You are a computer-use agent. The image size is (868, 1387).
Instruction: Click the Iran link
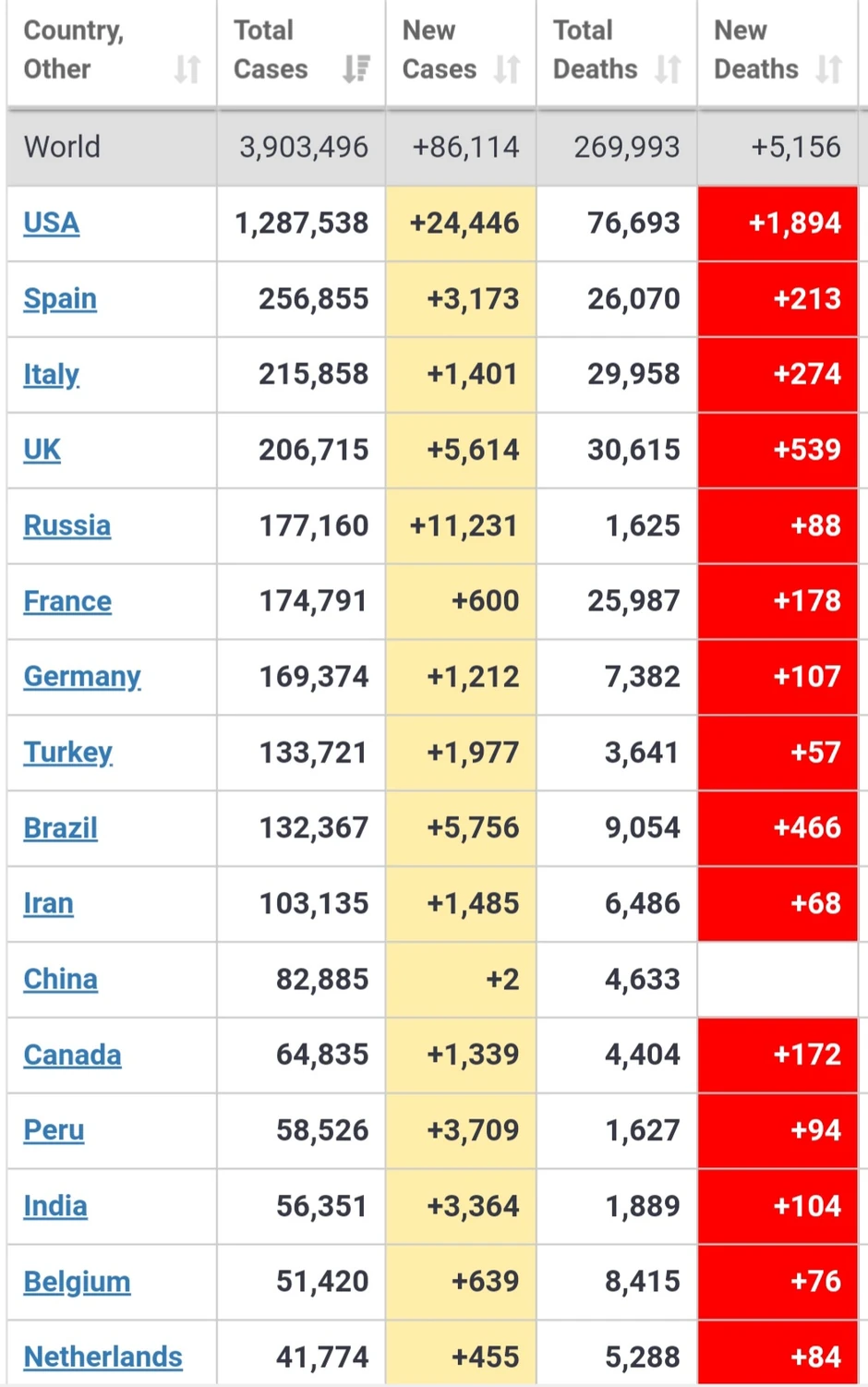click(x=49, y=904)
